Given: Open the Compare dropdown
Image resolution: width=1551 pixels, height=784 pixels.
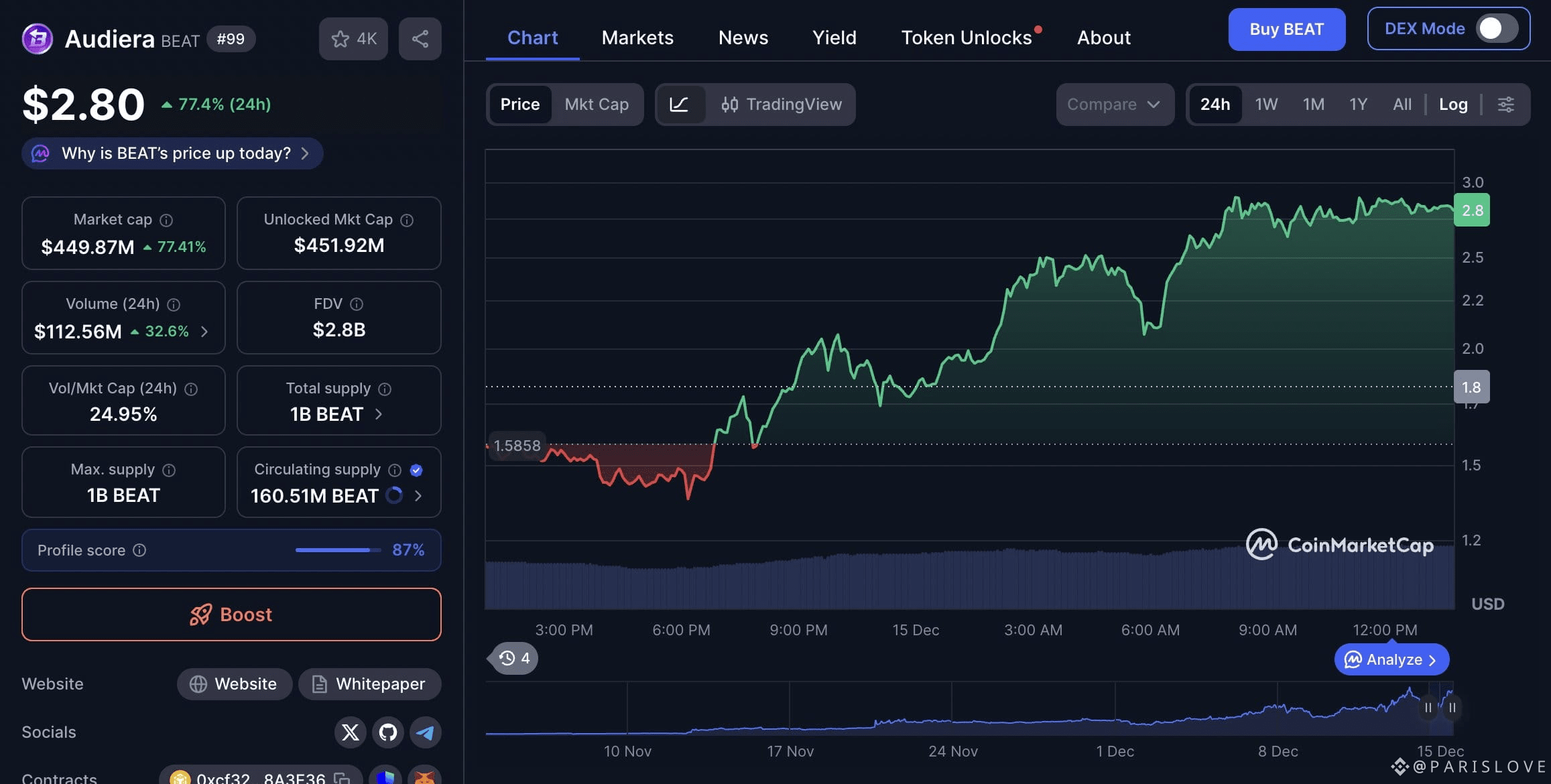Looking at the screenshot, I should [1115, 105].
